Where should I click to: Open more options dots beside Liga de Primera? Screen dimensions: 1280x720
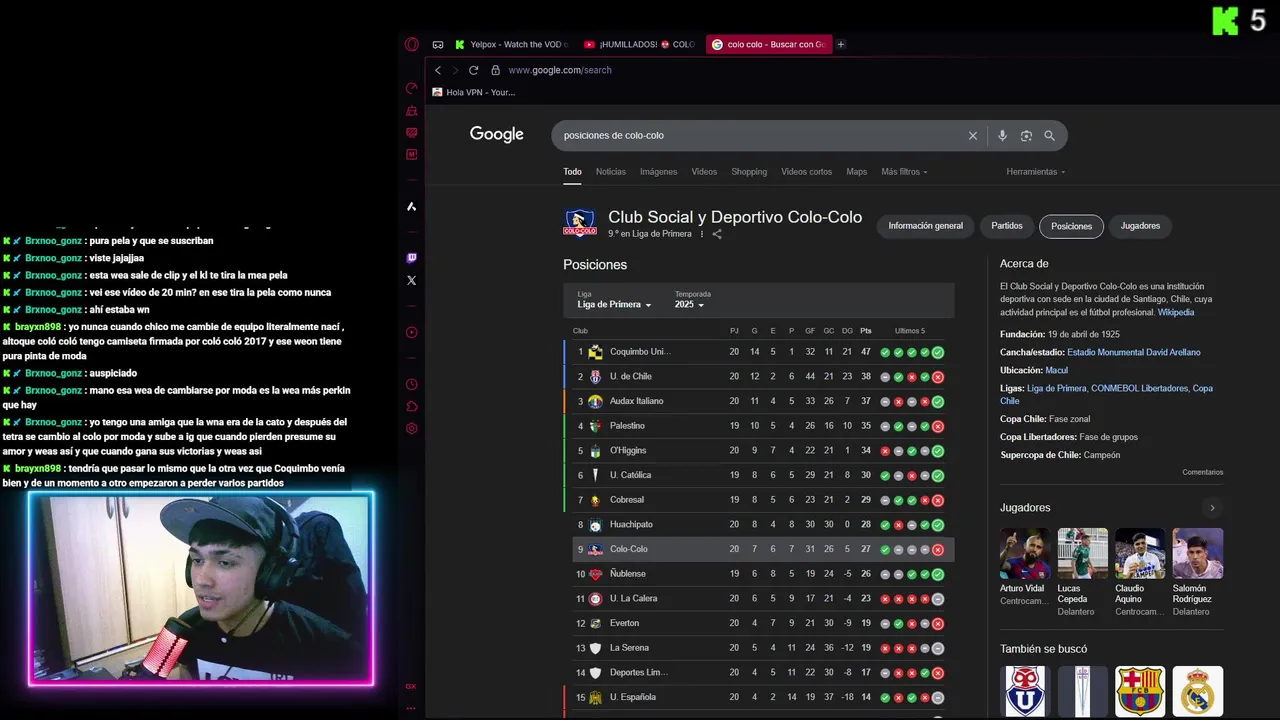tap(701, 234)
